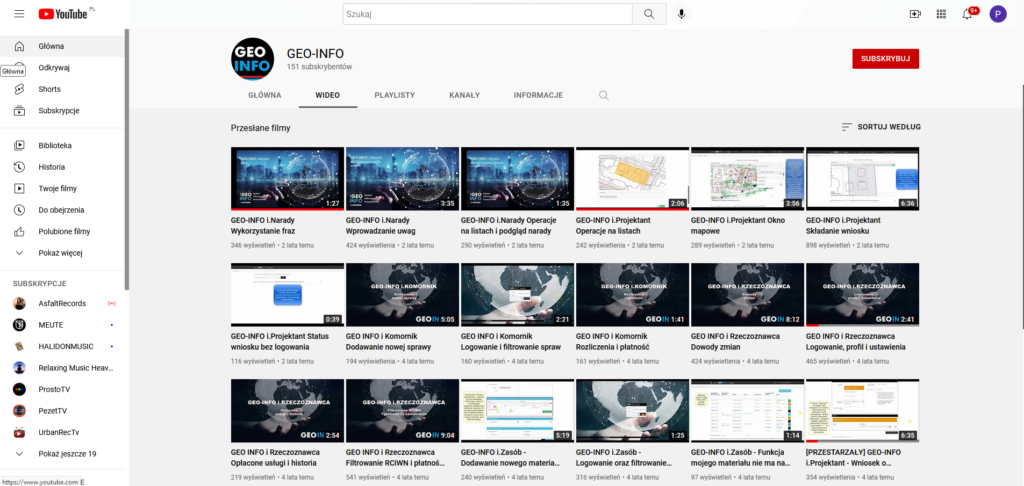Start voice search with microphone icon
Screen dimensions: 1024x486
pyautogui.click(x=681, y=14)
